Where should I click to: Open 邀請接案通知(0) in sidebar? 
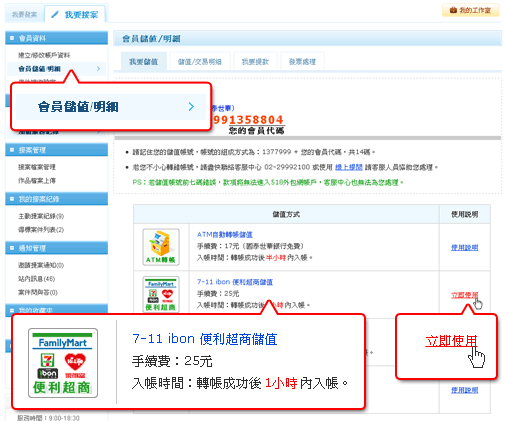tap(41, 265)
